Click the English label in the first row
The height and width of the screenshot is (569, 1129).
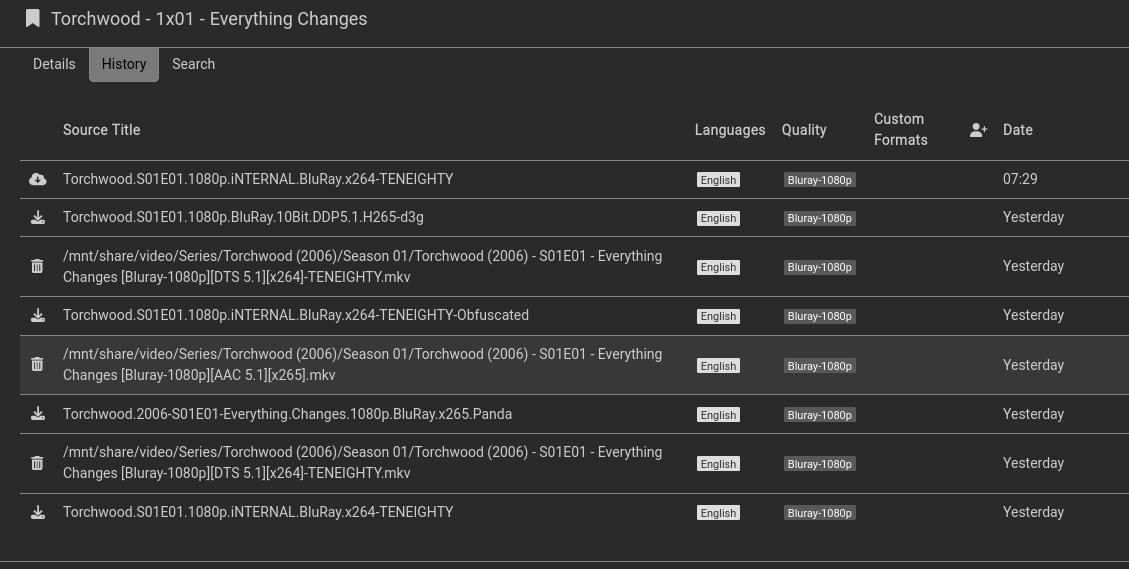point(718,180)
